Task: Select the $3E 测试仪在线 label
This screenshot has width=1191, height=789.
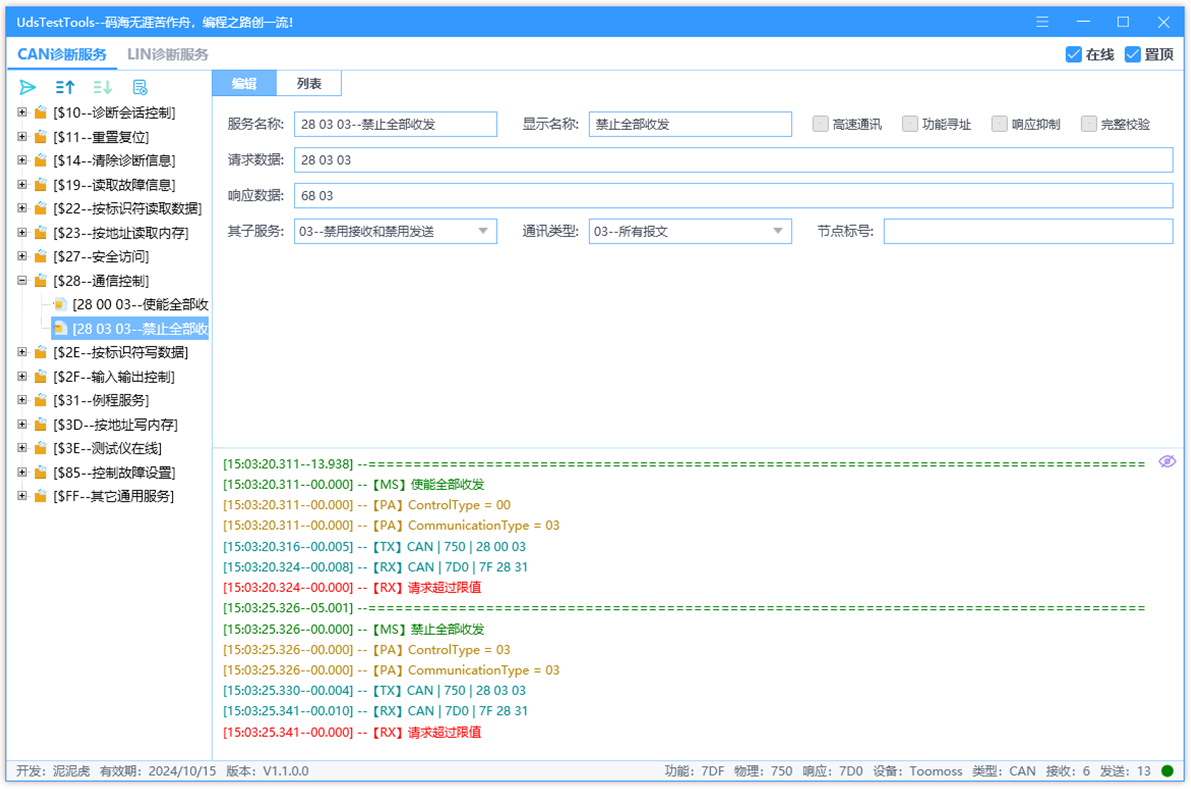Action: [107, 449]
